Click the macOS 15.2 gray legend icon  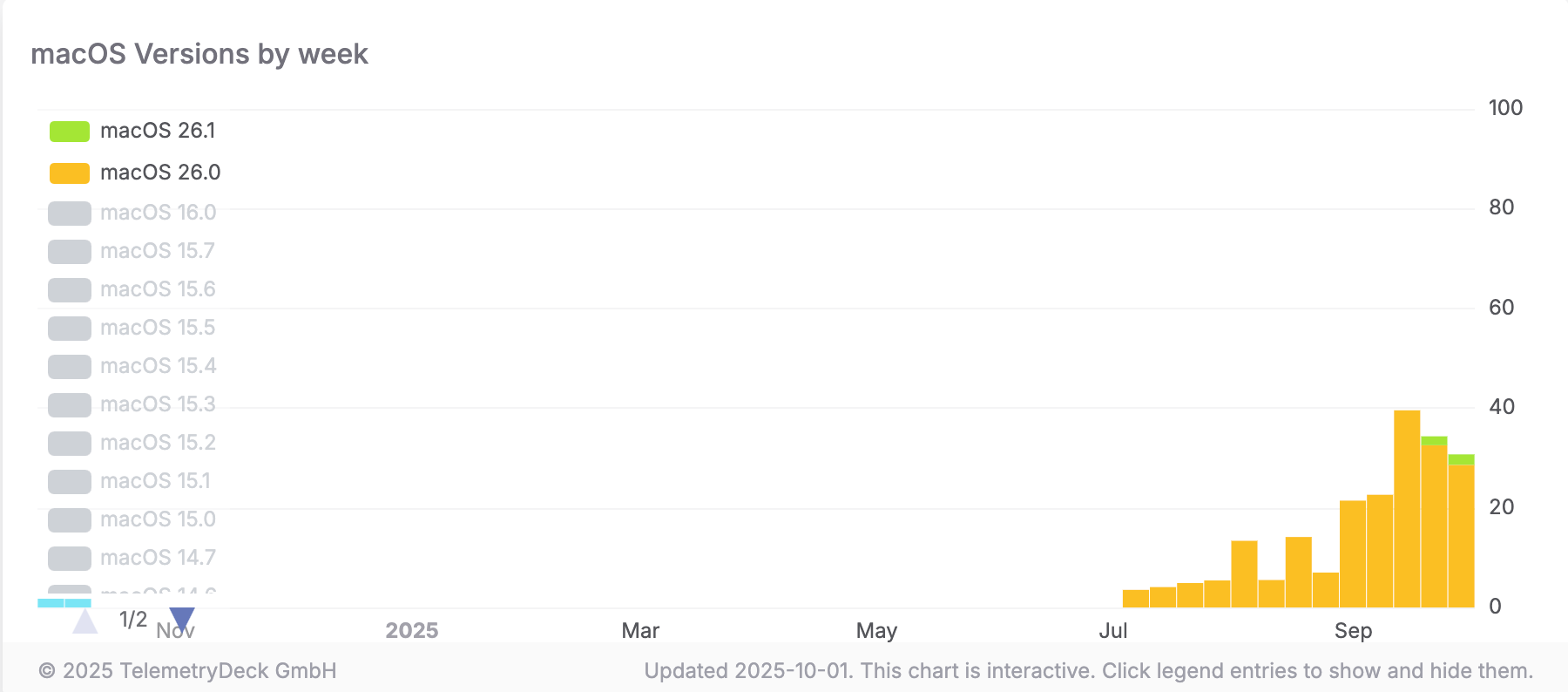pos(70,444)
